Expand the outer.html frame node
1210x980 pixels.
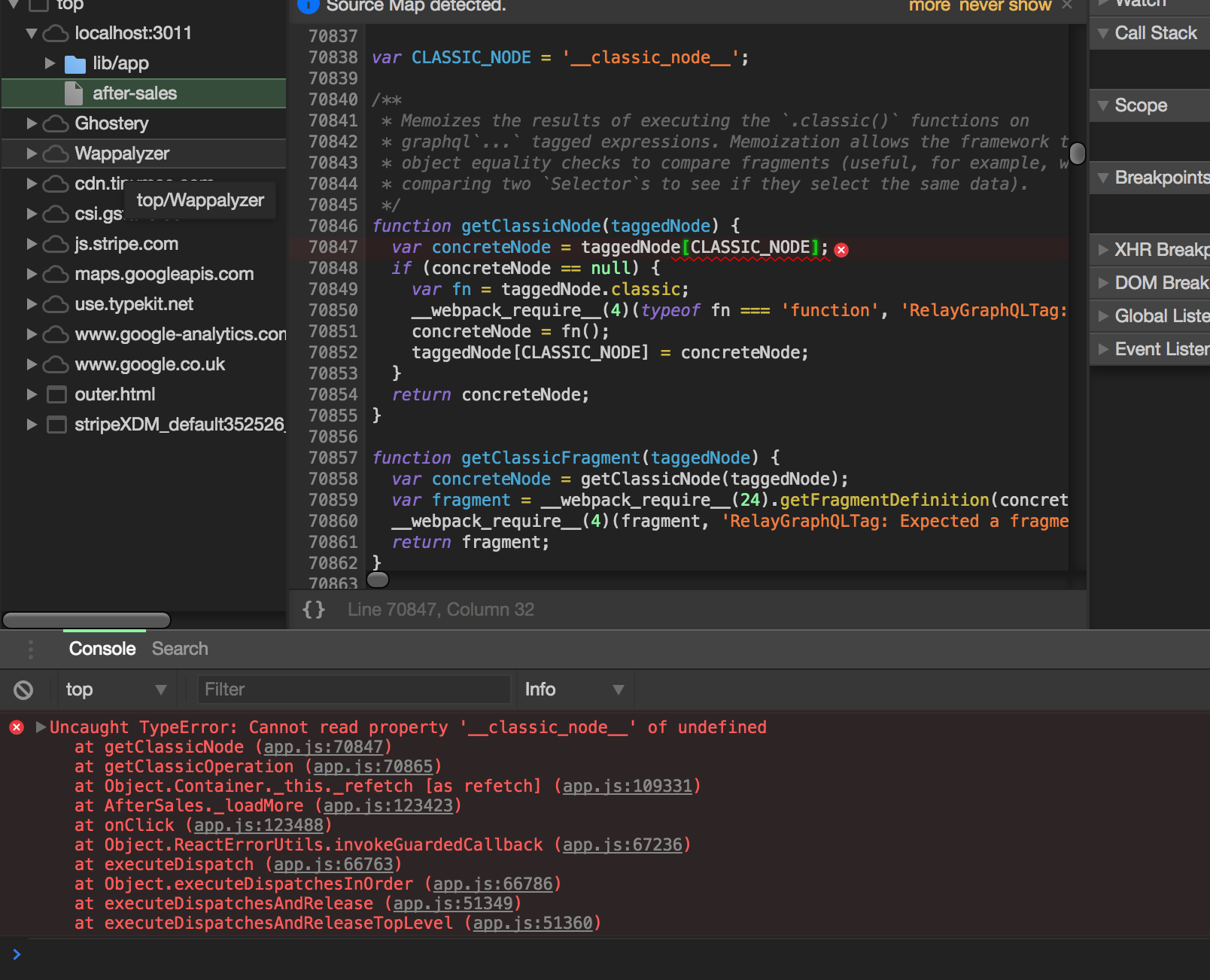[32, 394]
